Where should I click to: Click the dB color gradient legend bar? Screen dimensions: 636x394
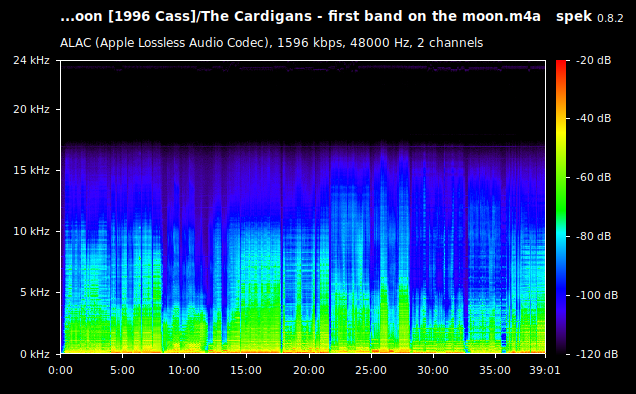[561, 207]
